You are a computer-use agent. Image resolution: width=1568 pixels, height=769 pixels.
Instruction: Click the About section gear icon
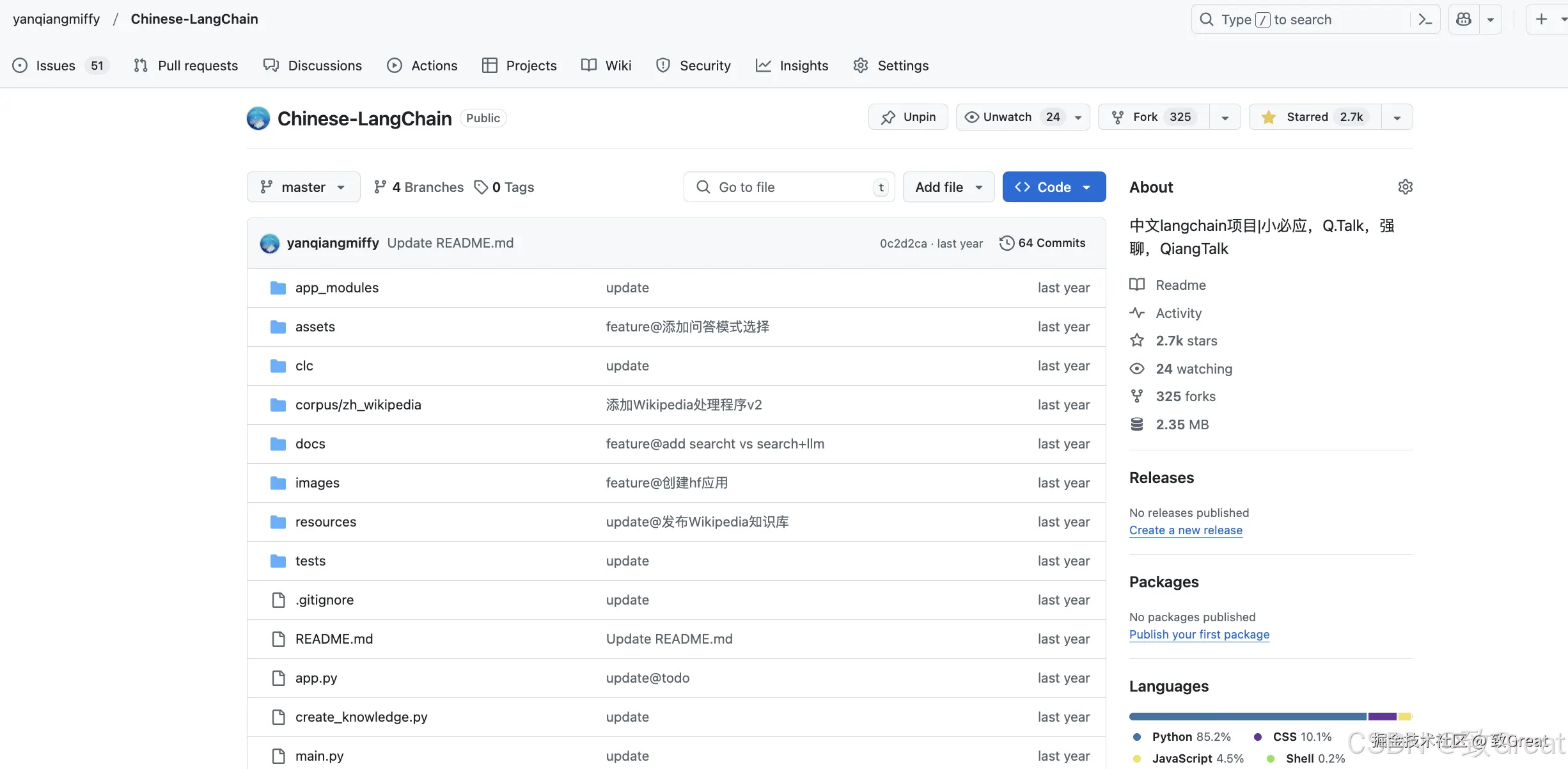pyautogui.click(x=1405, y=187)
